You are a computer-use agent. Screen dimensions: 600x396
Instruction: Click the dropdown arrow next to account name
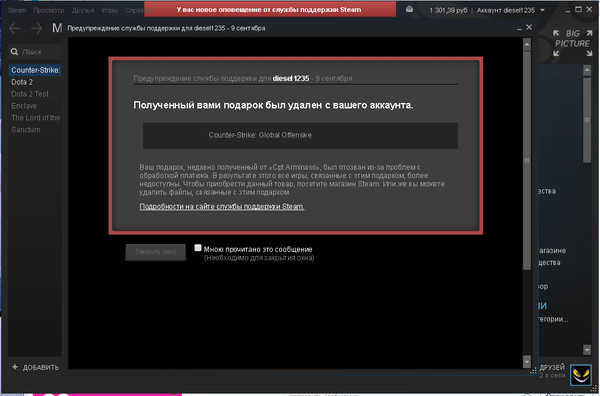point(542,10)
